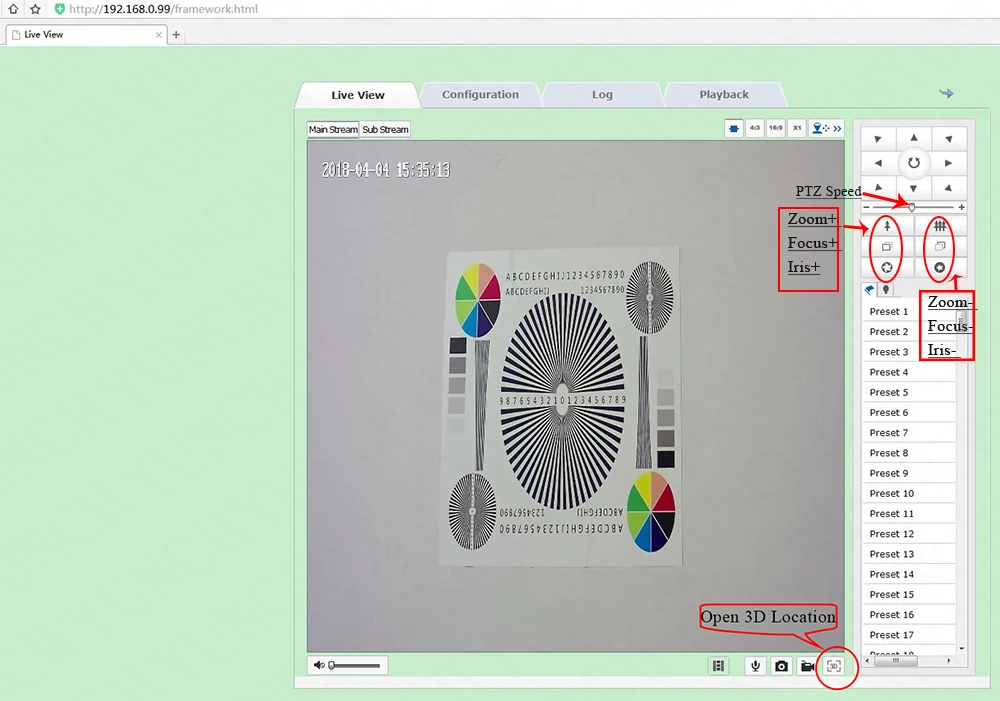Click Focus- icon
The width and height of the screenshot is (1000, 701).
[x=940, y=246]
